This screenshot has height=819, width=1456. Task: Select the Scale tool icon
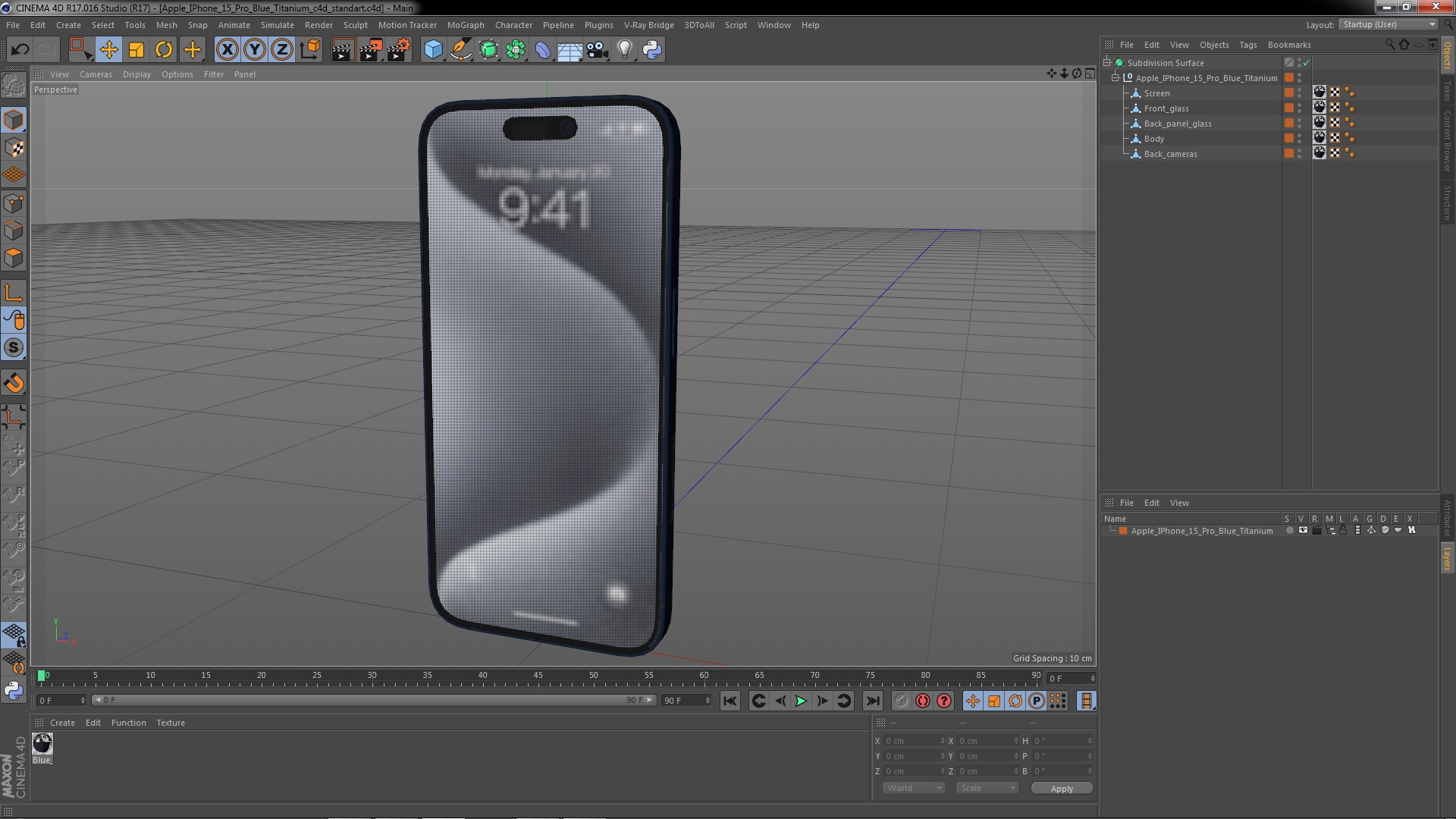136,49
